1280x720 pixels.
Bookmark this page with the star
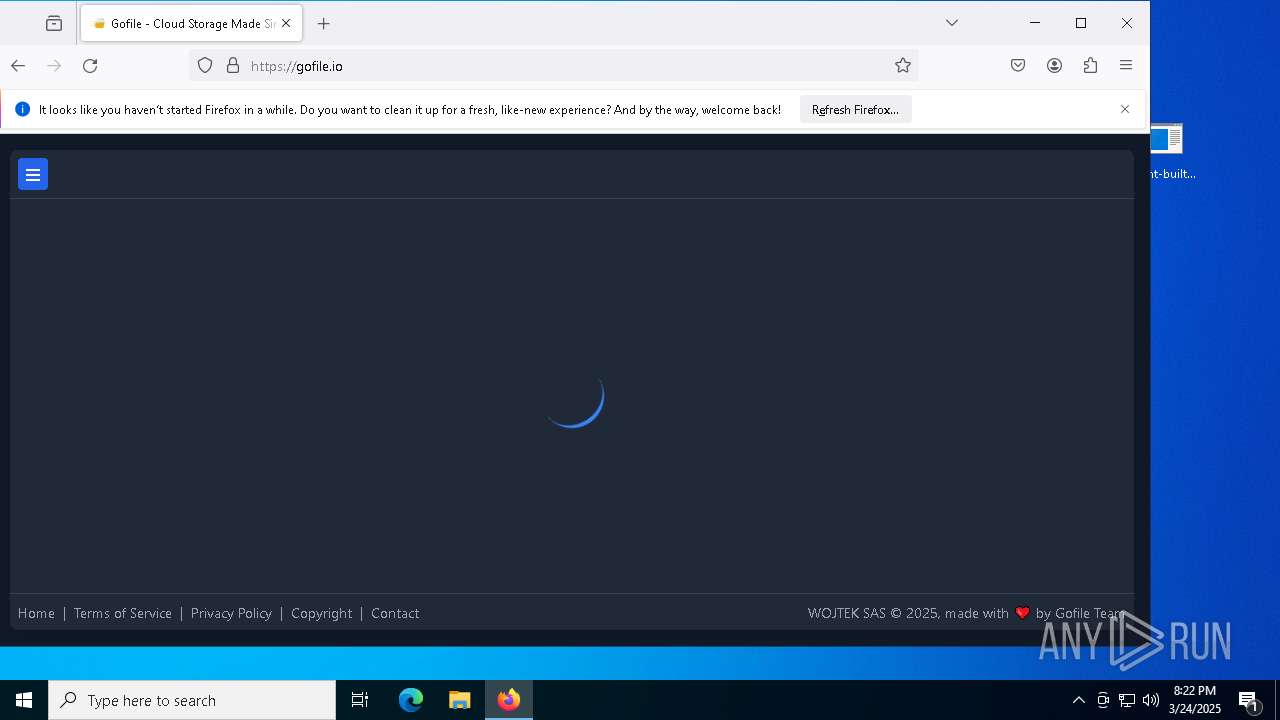pyautogui.click(x=903, y=66)
